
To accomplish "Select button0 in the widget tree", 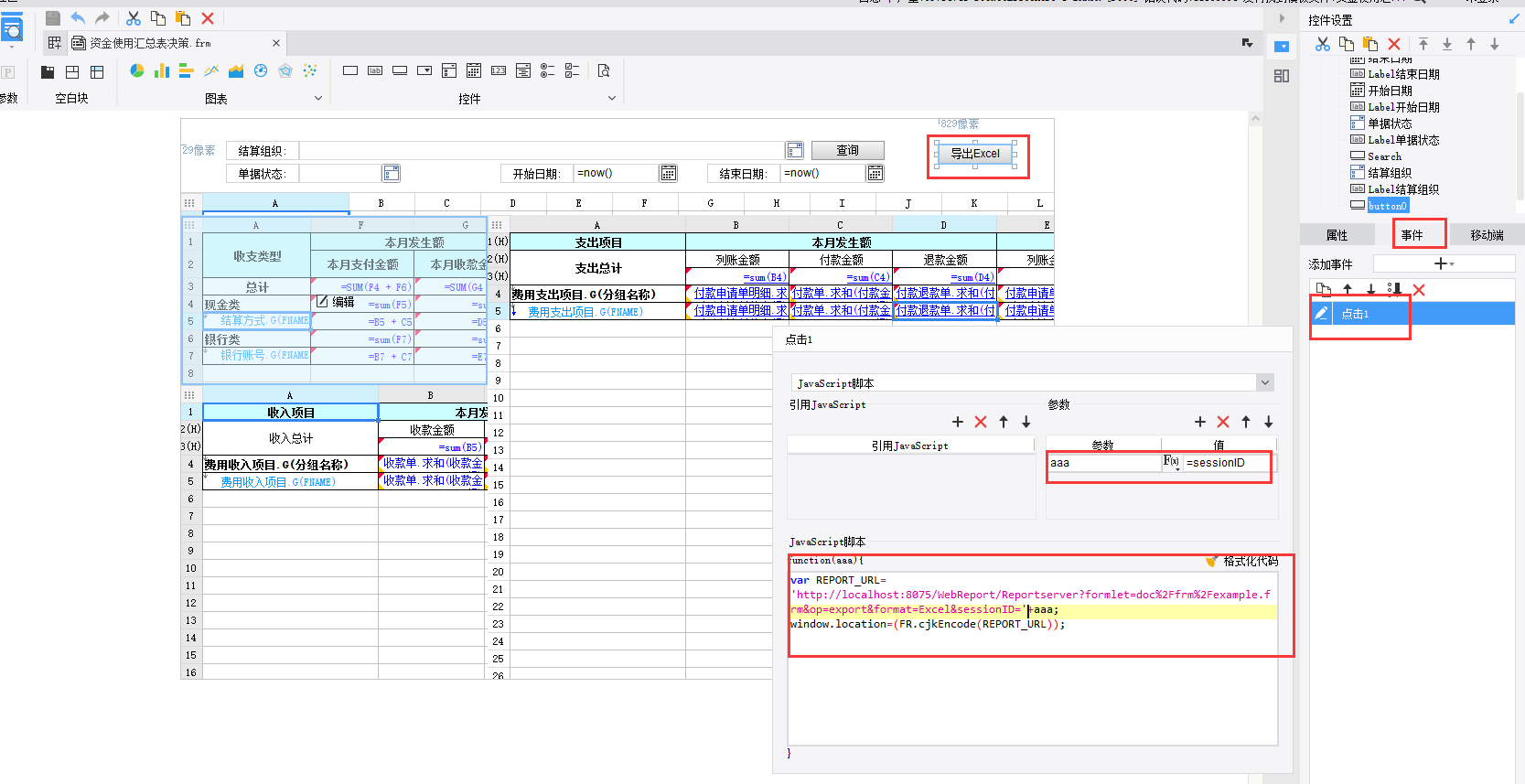I will [1388, 206].
